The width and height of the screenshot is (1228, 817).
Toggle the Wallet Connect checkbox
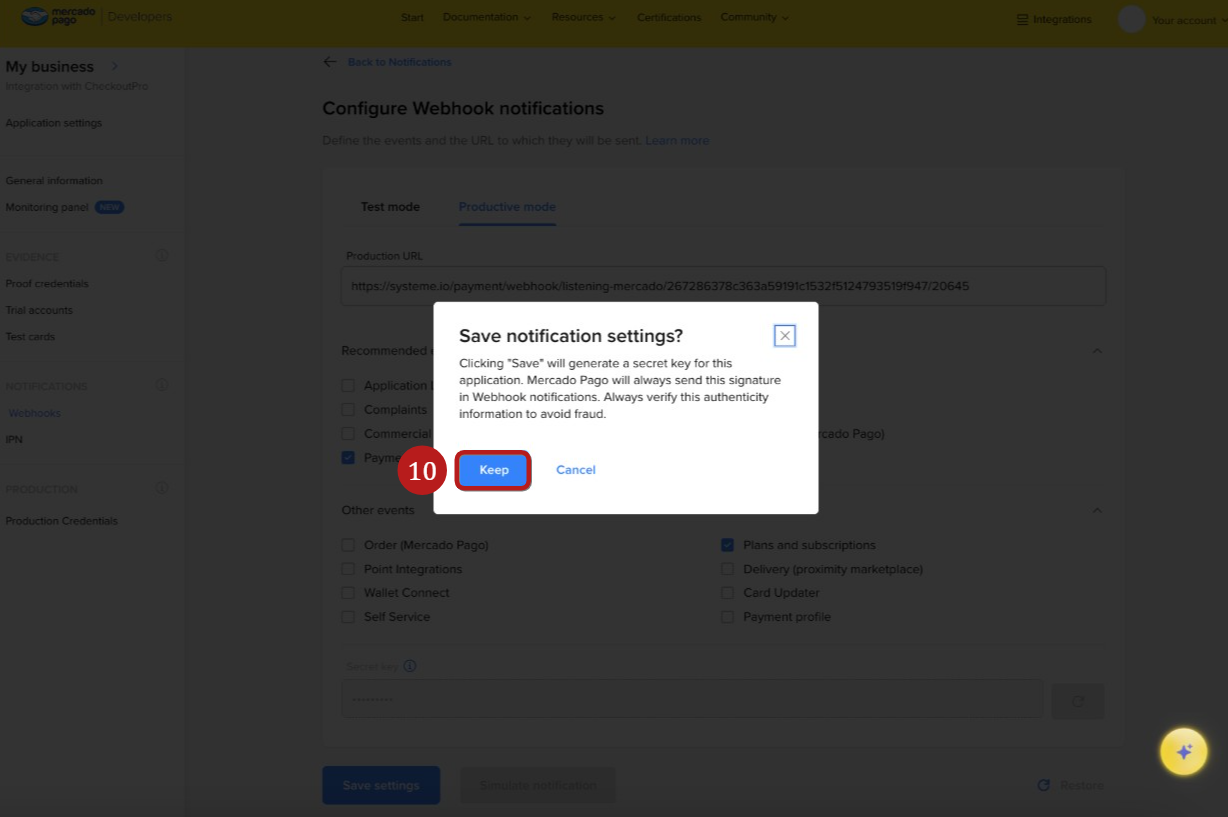[348, 593]
